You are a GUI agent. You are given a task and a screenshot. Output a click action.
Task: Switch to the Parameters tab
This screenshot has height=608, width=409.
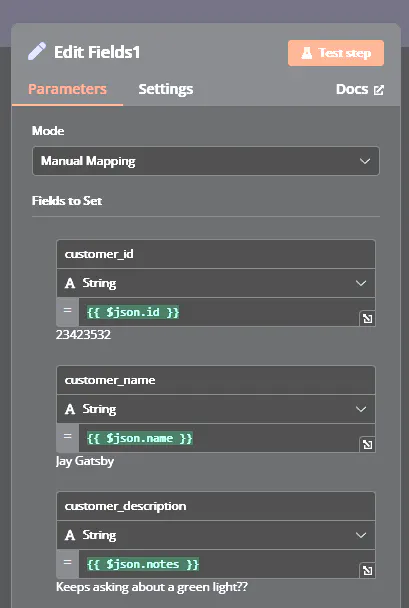pyautogui.click(x=67, y=89)
